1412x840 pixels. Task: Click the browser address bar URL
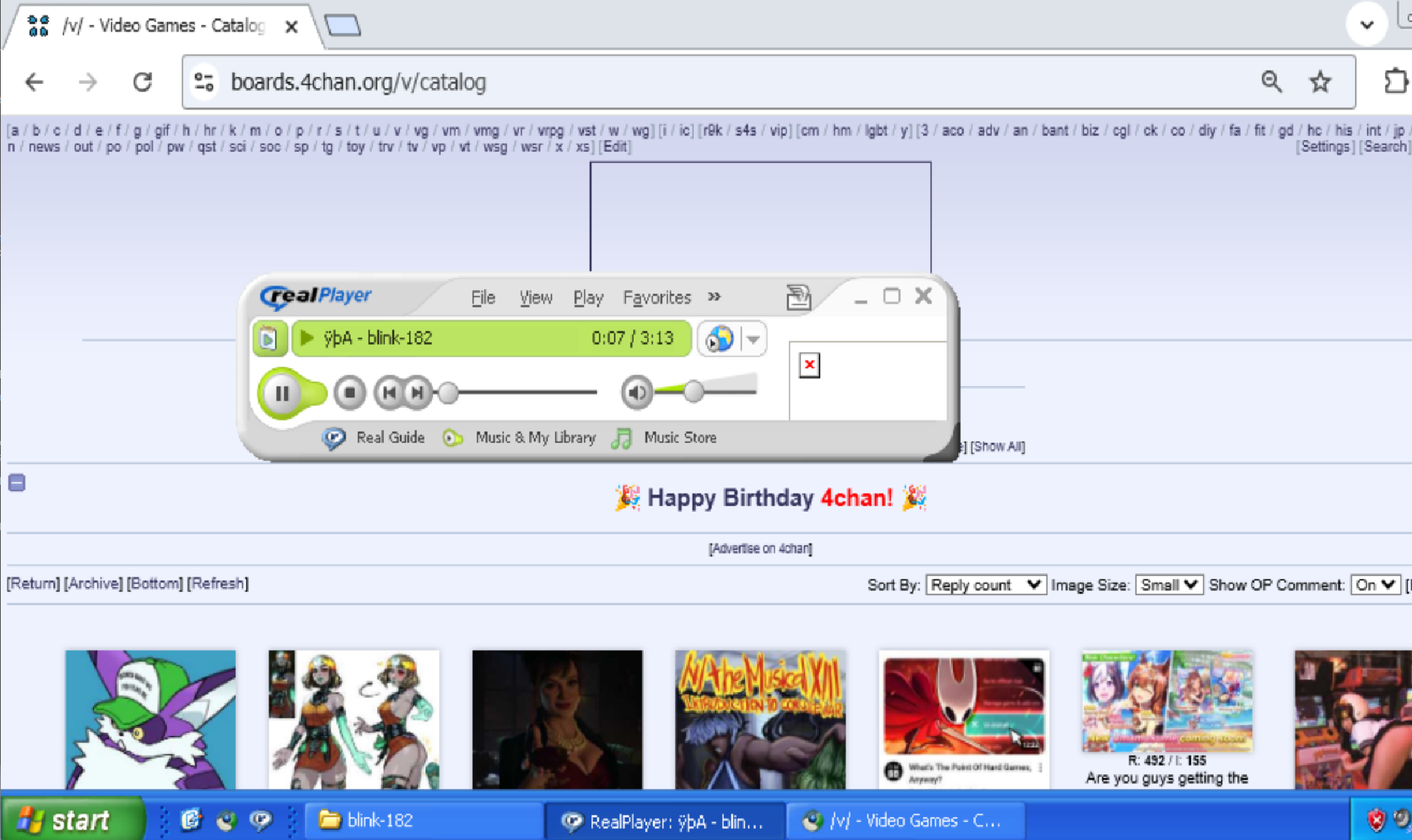click(x=358, y=82)
